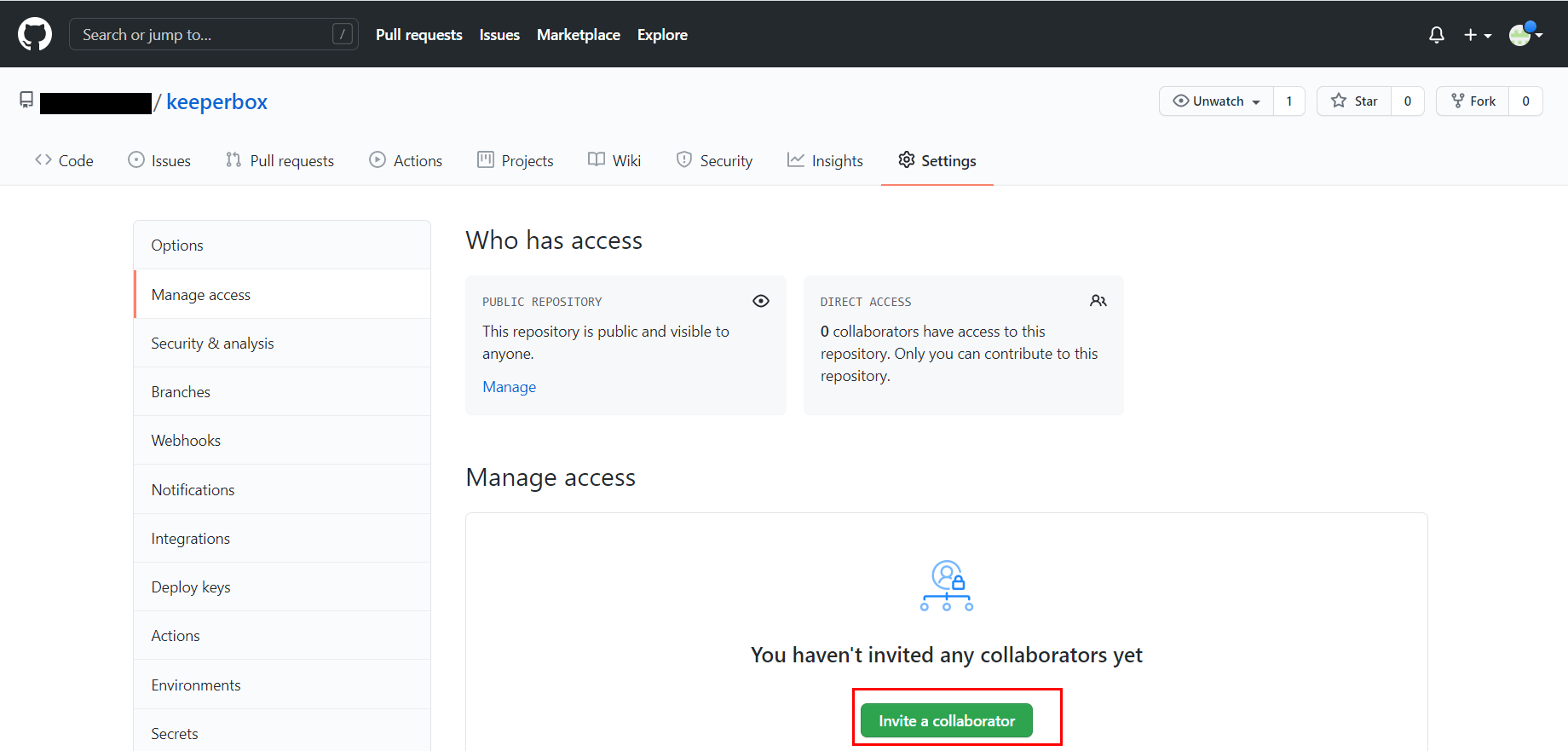Screen dimensions: 1568x751
Task: Open Branches settings
Action: [282, 391]
